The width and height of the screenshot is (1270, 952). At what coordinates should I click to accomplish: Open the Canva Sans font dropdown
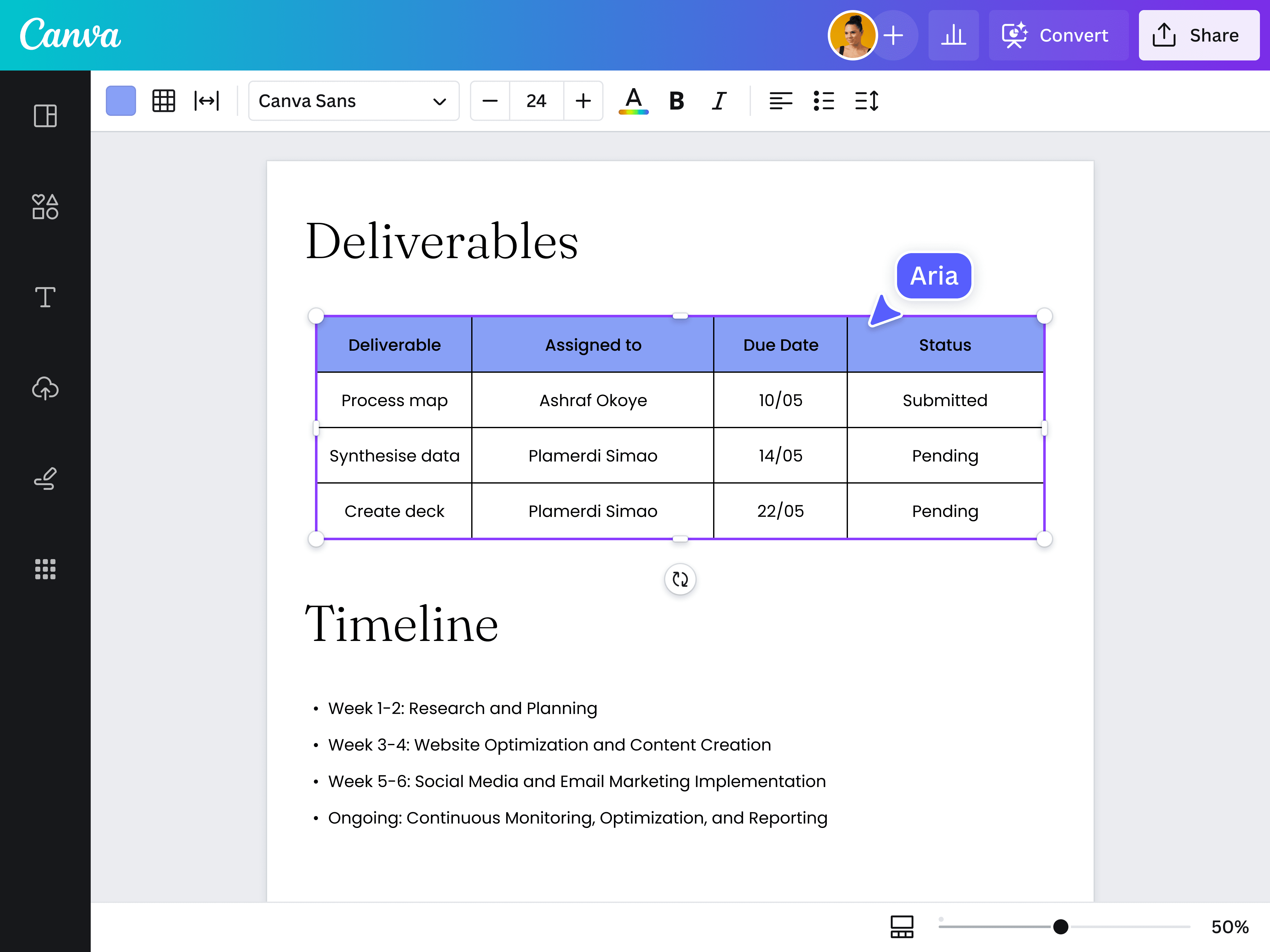(353, 101)
